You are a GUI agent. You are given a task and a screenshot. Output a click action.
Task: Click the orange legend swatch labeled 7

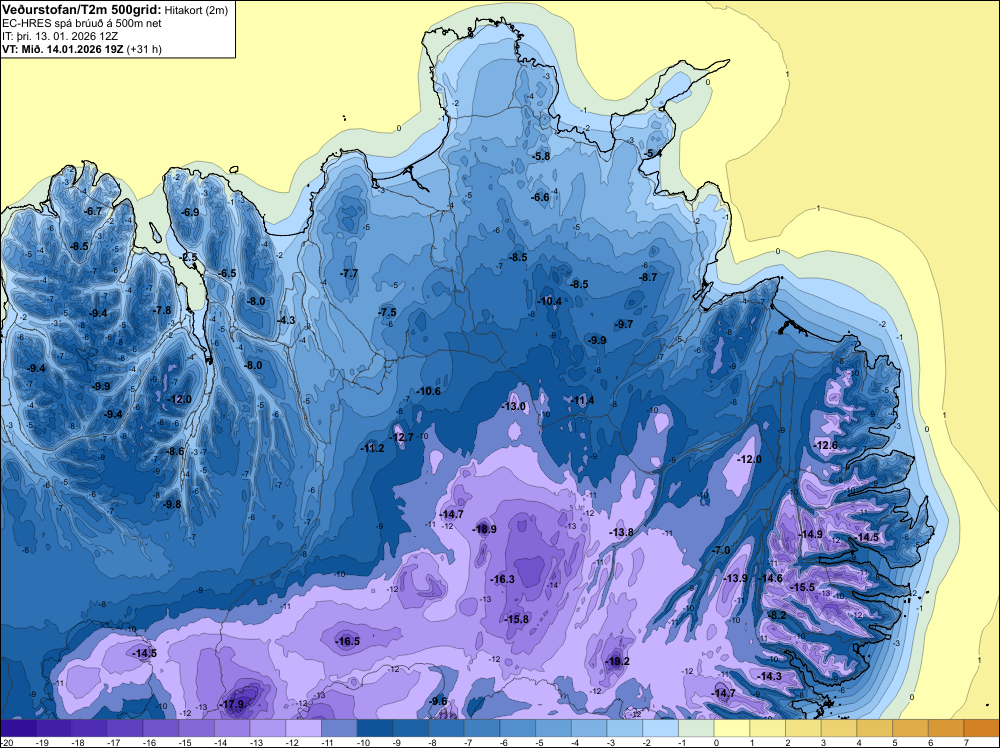(982, 728)
